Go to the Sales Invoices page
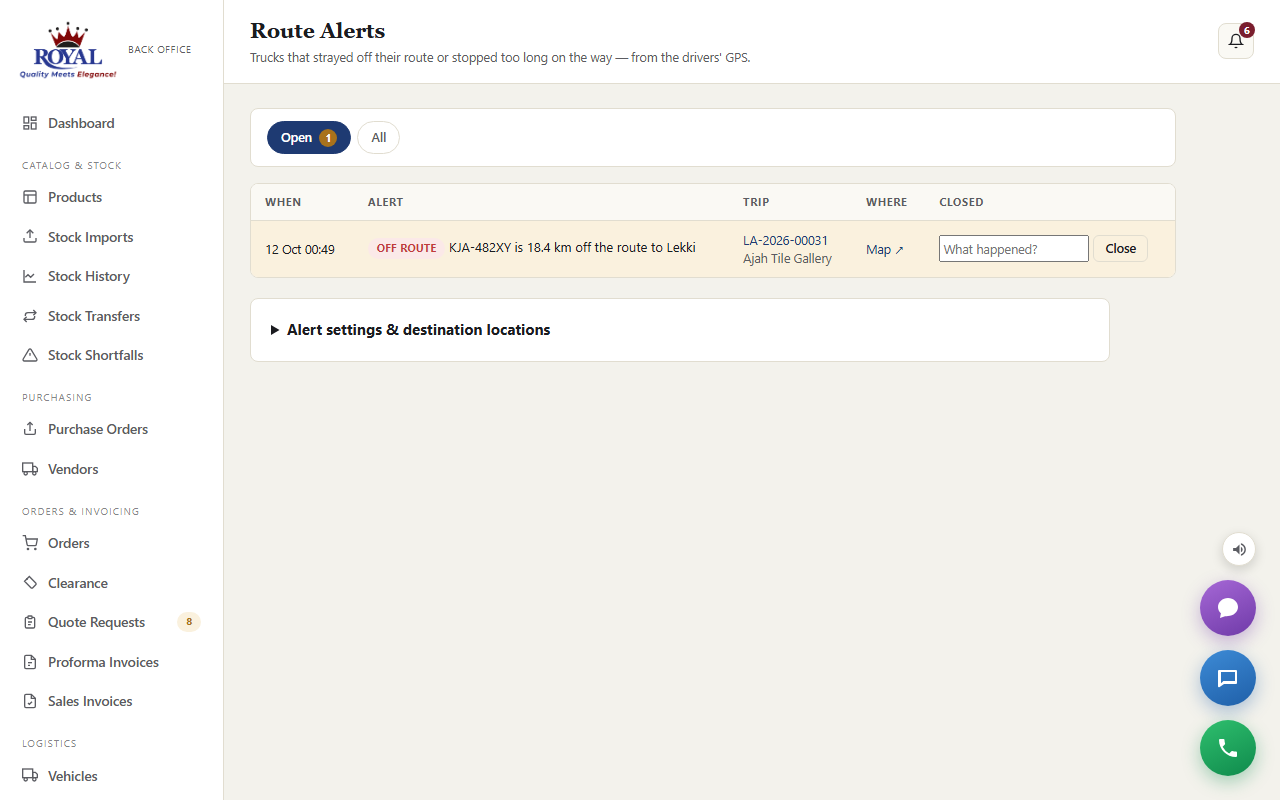This screenshot has width=1280, height=800. [111, 701]
